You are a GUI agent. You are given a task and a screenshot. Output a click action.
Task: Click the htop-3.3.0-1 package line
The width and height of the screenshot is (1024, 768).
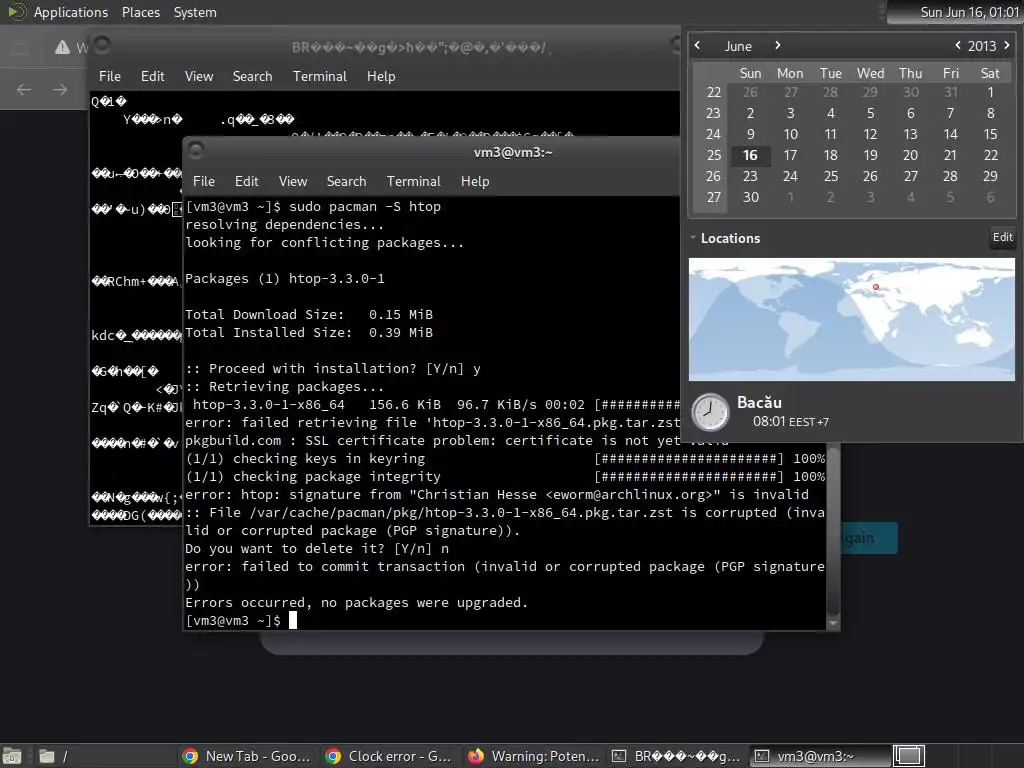tap(285, 279)
